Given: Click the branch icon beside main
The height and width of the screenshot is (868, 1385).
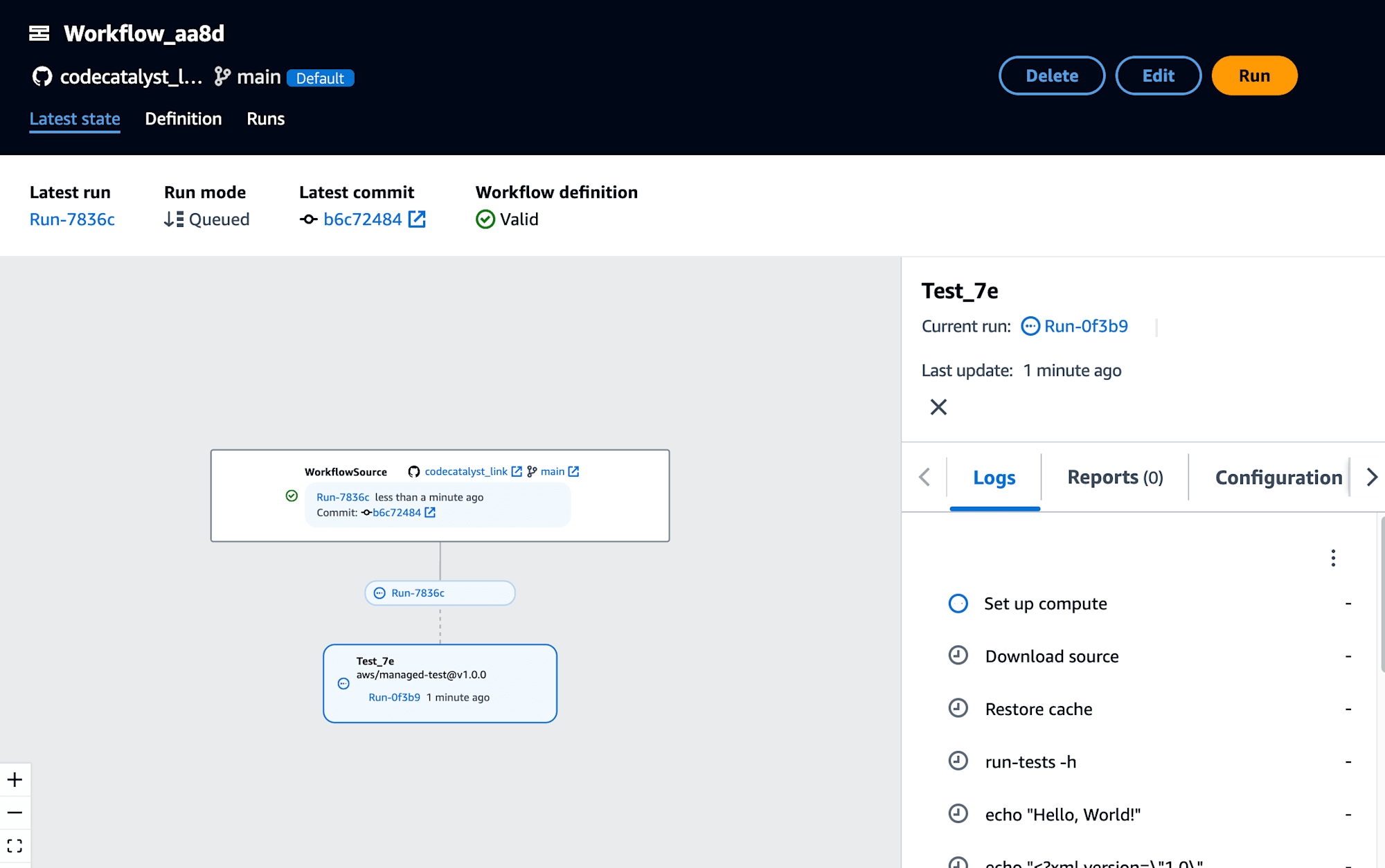Looking at the screenshot, I should click(x=222, y=76).
